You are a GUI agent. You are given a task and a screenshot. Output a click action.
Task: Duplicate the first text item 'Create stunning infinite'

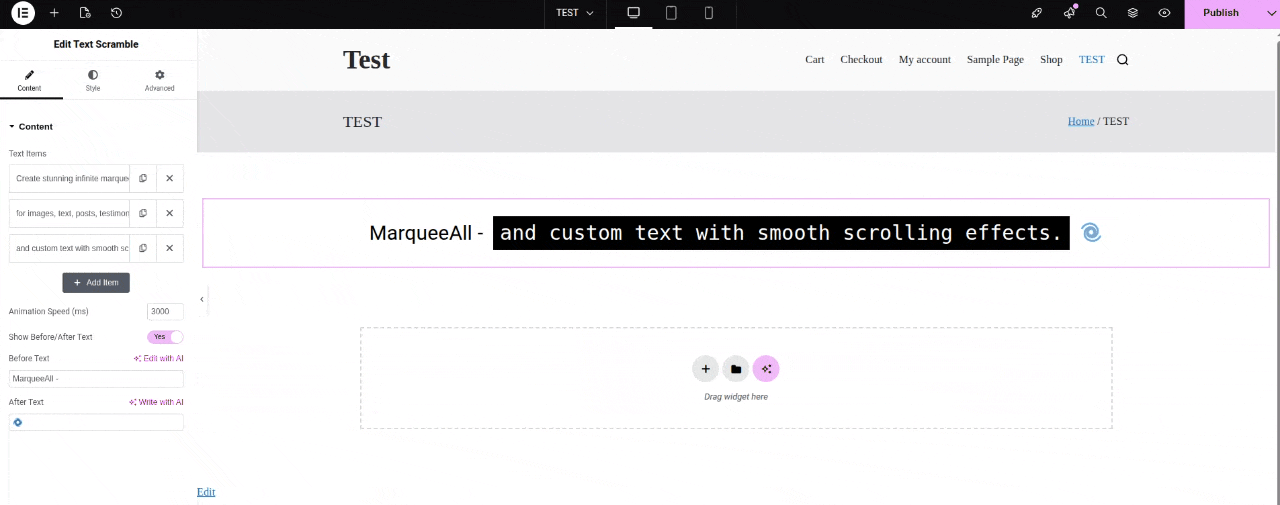click(x=143, y=178)
